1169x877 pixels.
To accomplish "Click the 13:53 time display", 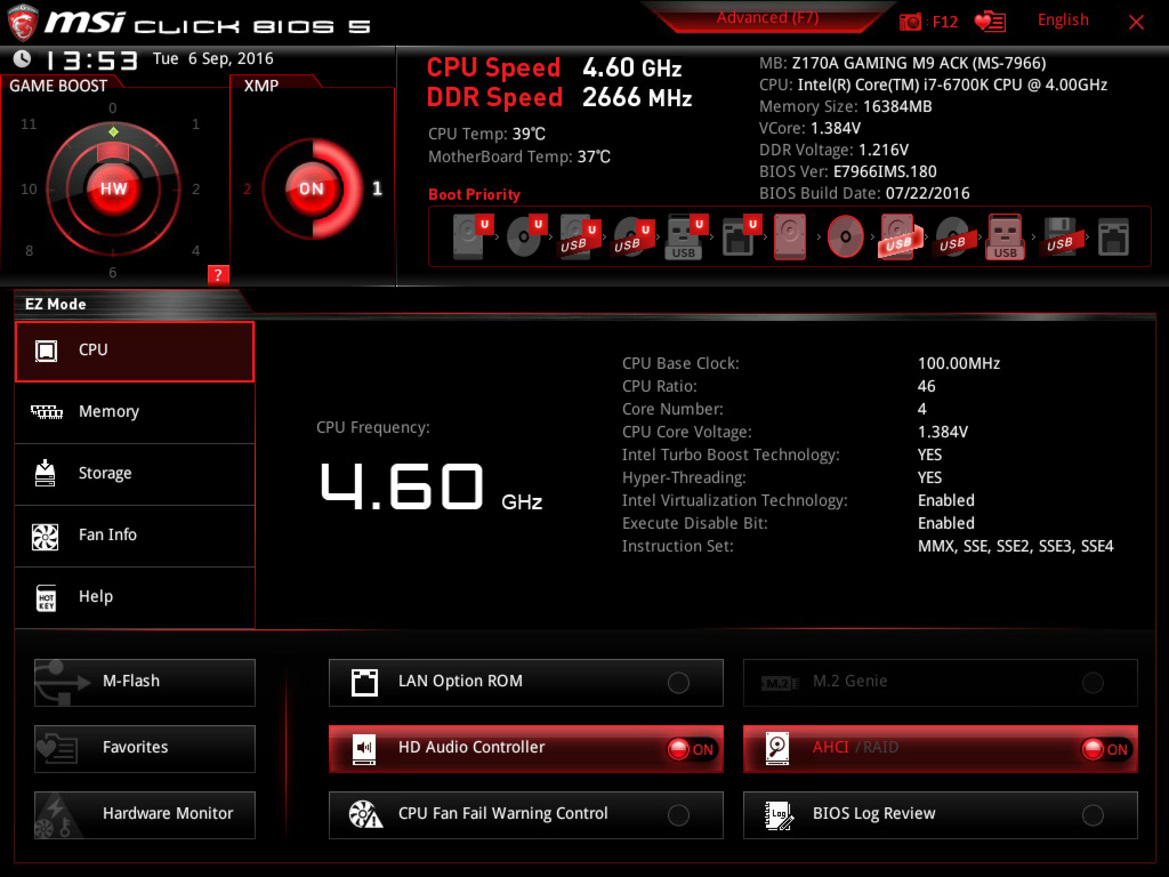I will pos(92,60).
